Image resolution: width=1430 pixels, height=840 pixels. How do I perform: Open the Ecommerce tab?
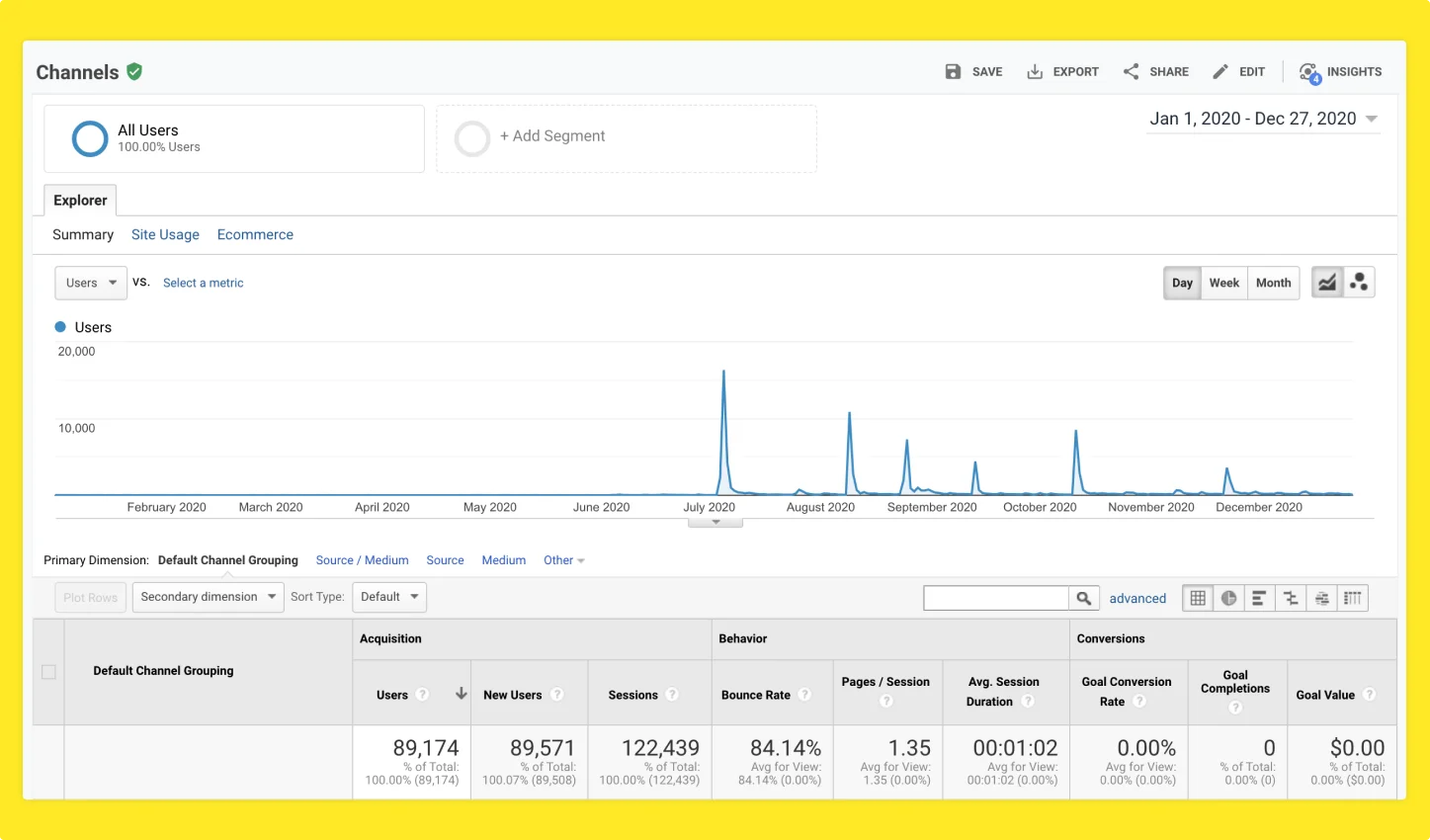[255, 234]
